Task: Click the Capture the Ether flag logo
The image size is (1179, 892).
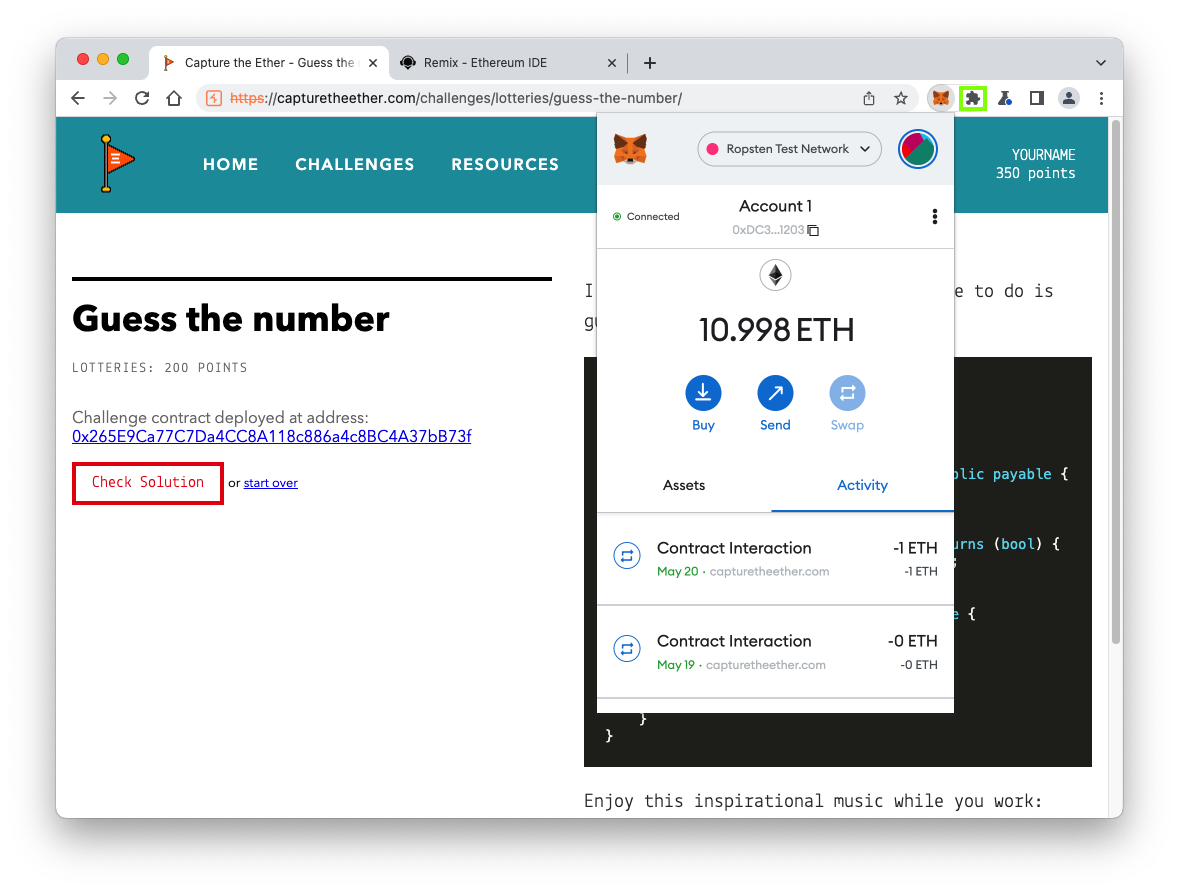Action: coord(117,163)
